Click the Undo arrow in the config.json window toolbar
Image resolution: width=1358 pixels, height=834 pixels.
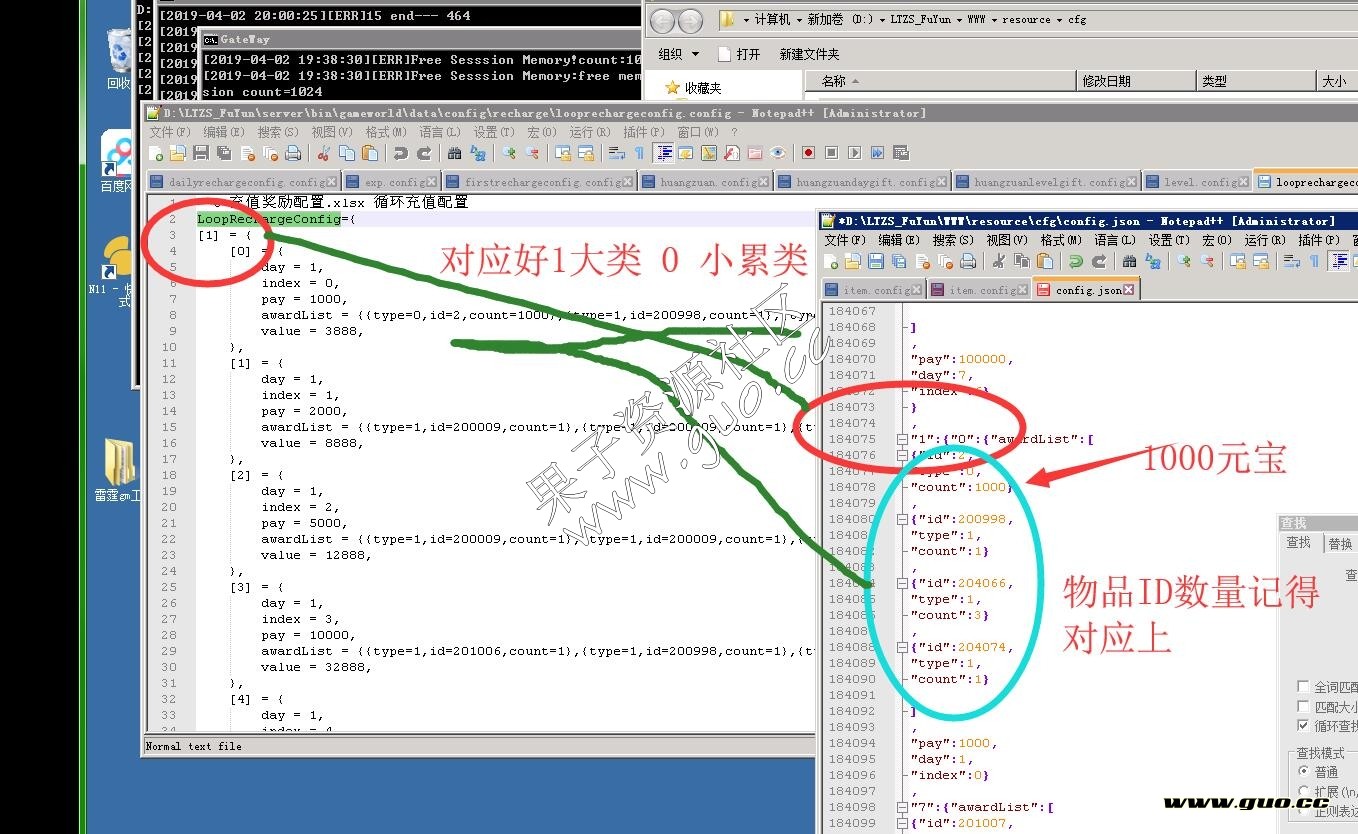(1076, 262)
